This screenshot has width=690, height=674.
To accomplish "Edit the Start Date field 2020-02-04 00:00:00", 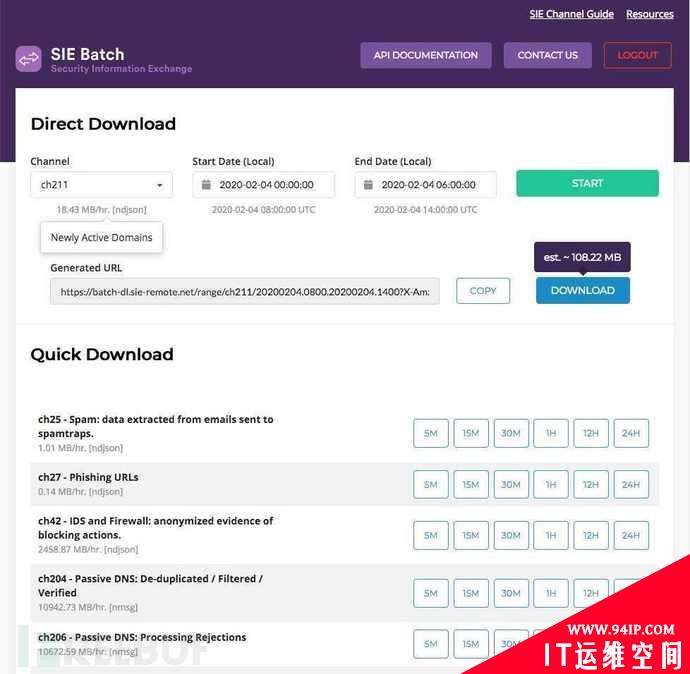I will [263, 185].
